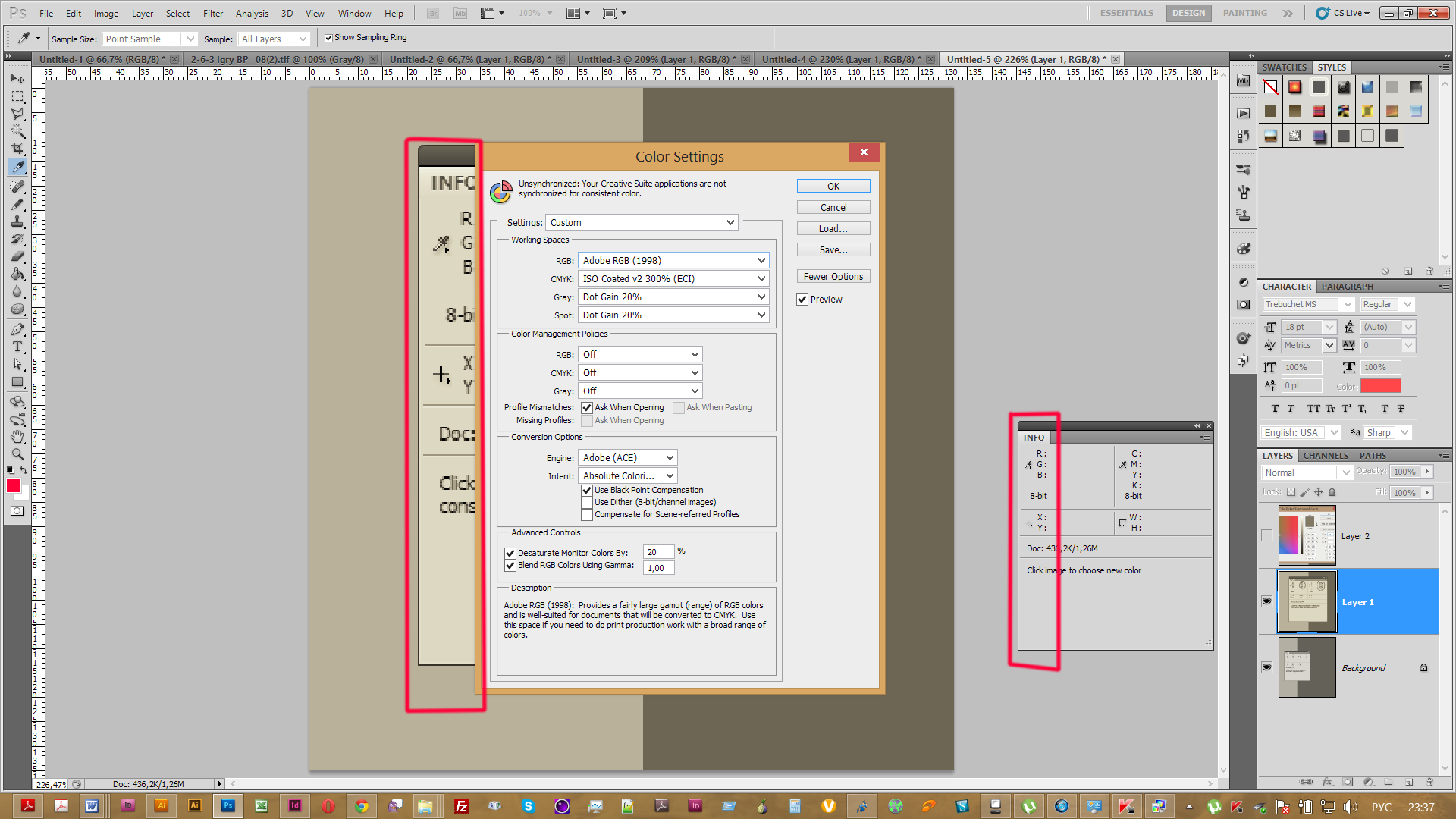Show Layer 2 visibility box
This screenshot has width=1456, height=819.
[1266, 535]
